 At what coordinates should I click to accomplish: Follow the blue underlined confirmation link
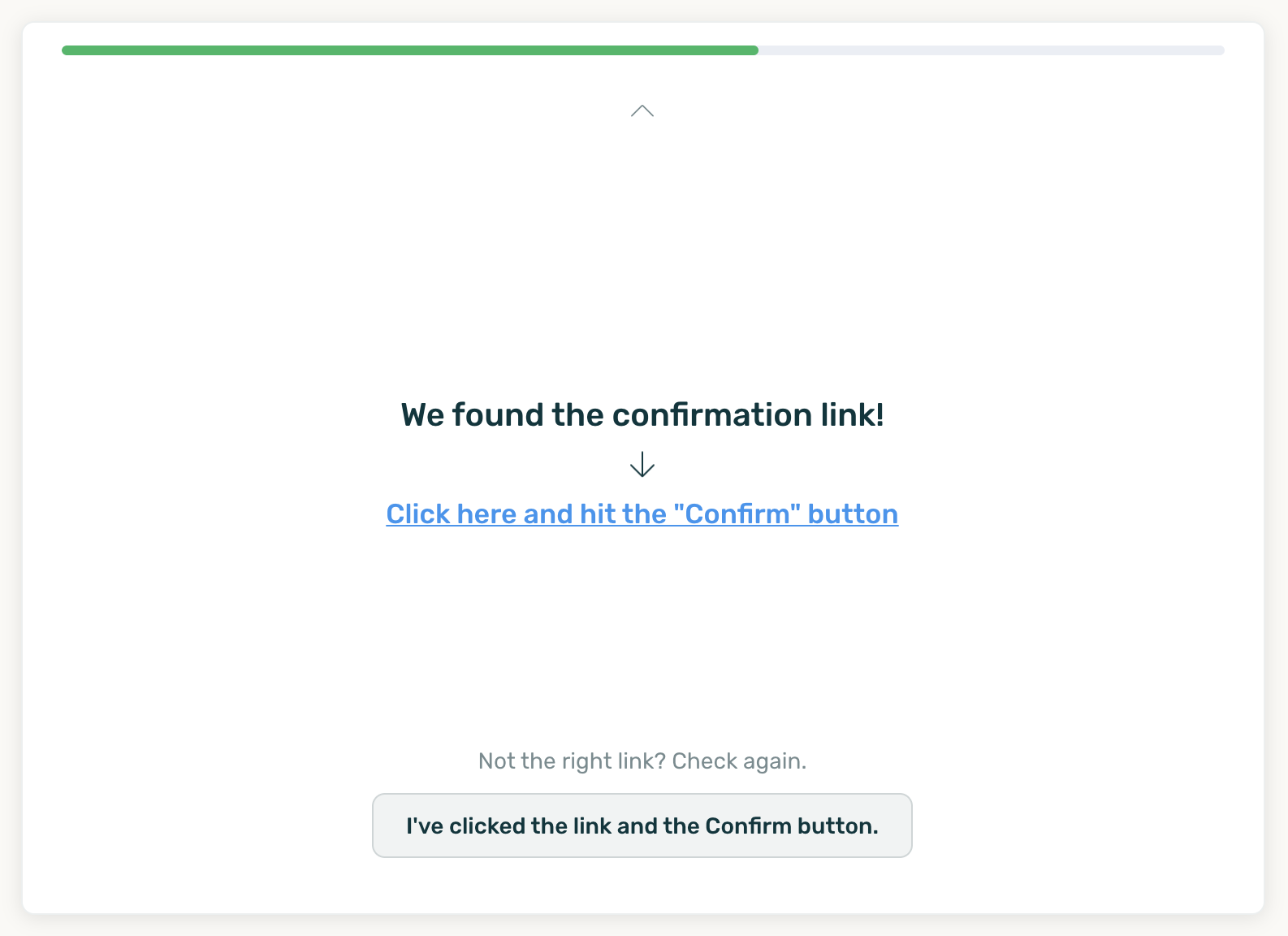coord(642,514)
